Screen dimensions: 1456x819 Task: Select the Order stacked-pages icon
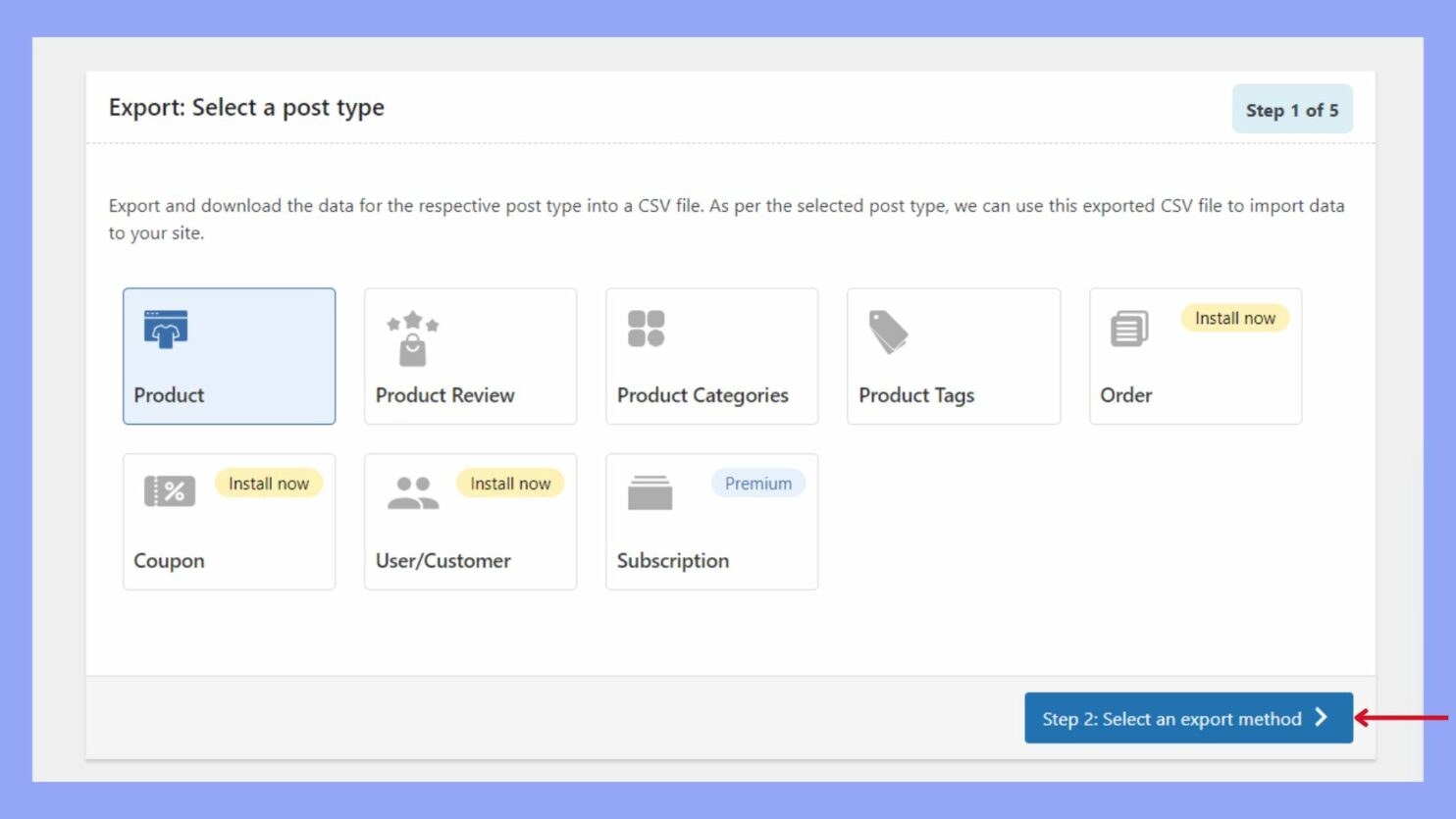click(1129, 331)
